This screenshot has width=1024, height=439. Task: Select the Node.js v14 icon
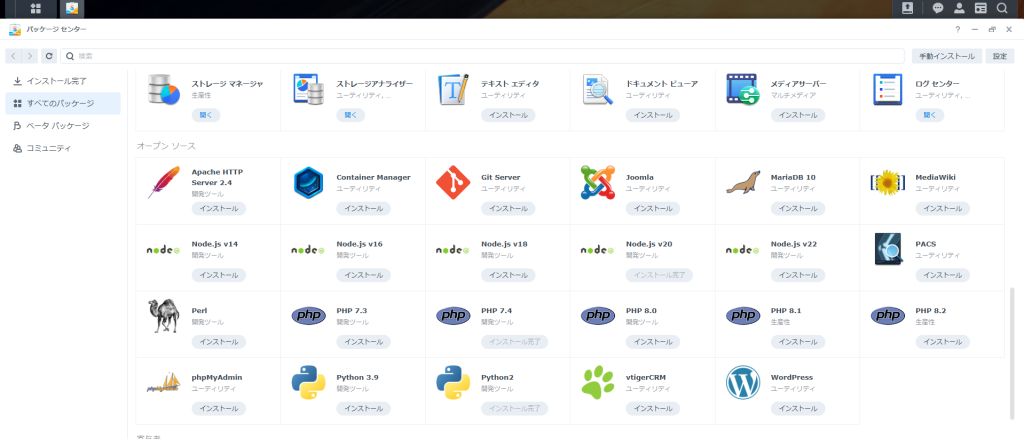[163, 250]
